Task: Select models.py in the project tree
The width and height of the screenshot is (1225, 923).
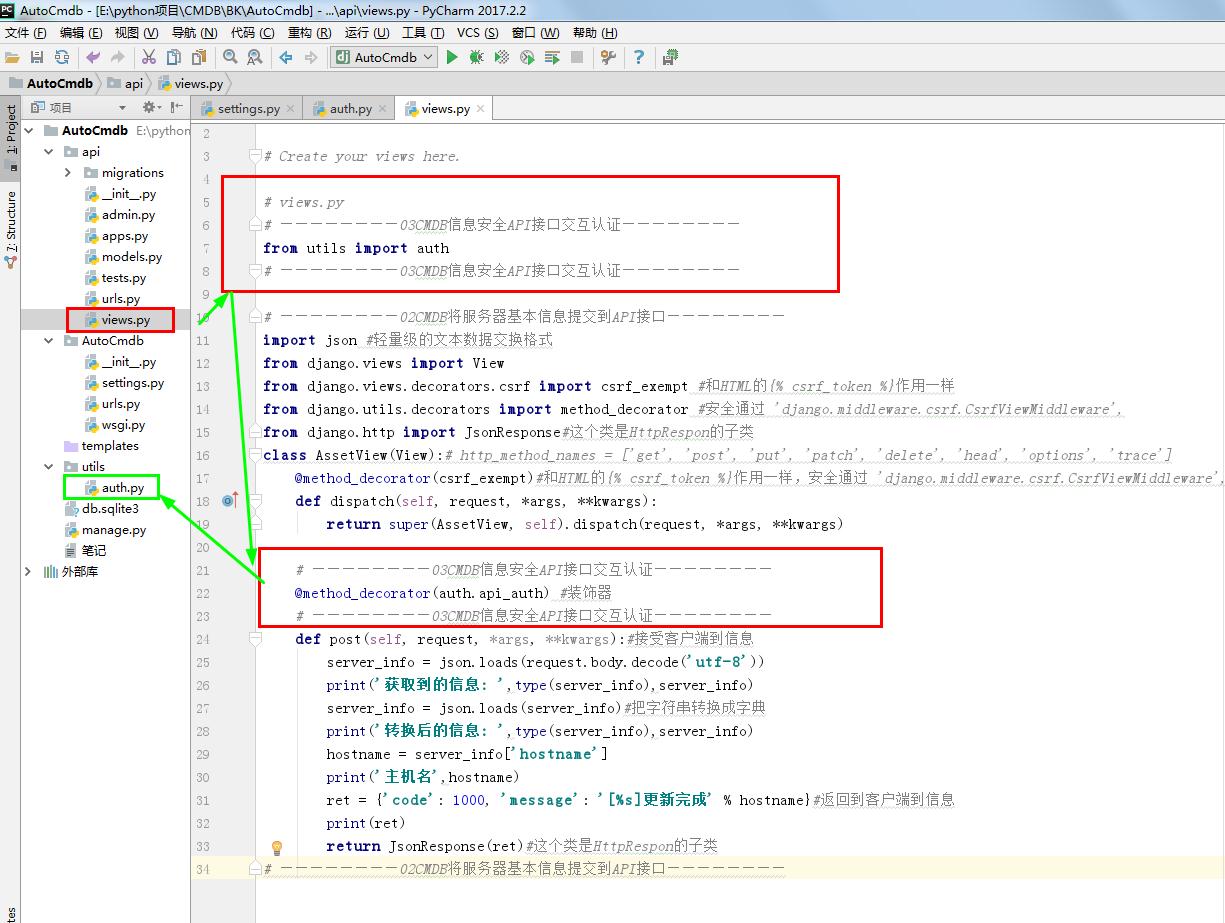Action: point(131,257)
